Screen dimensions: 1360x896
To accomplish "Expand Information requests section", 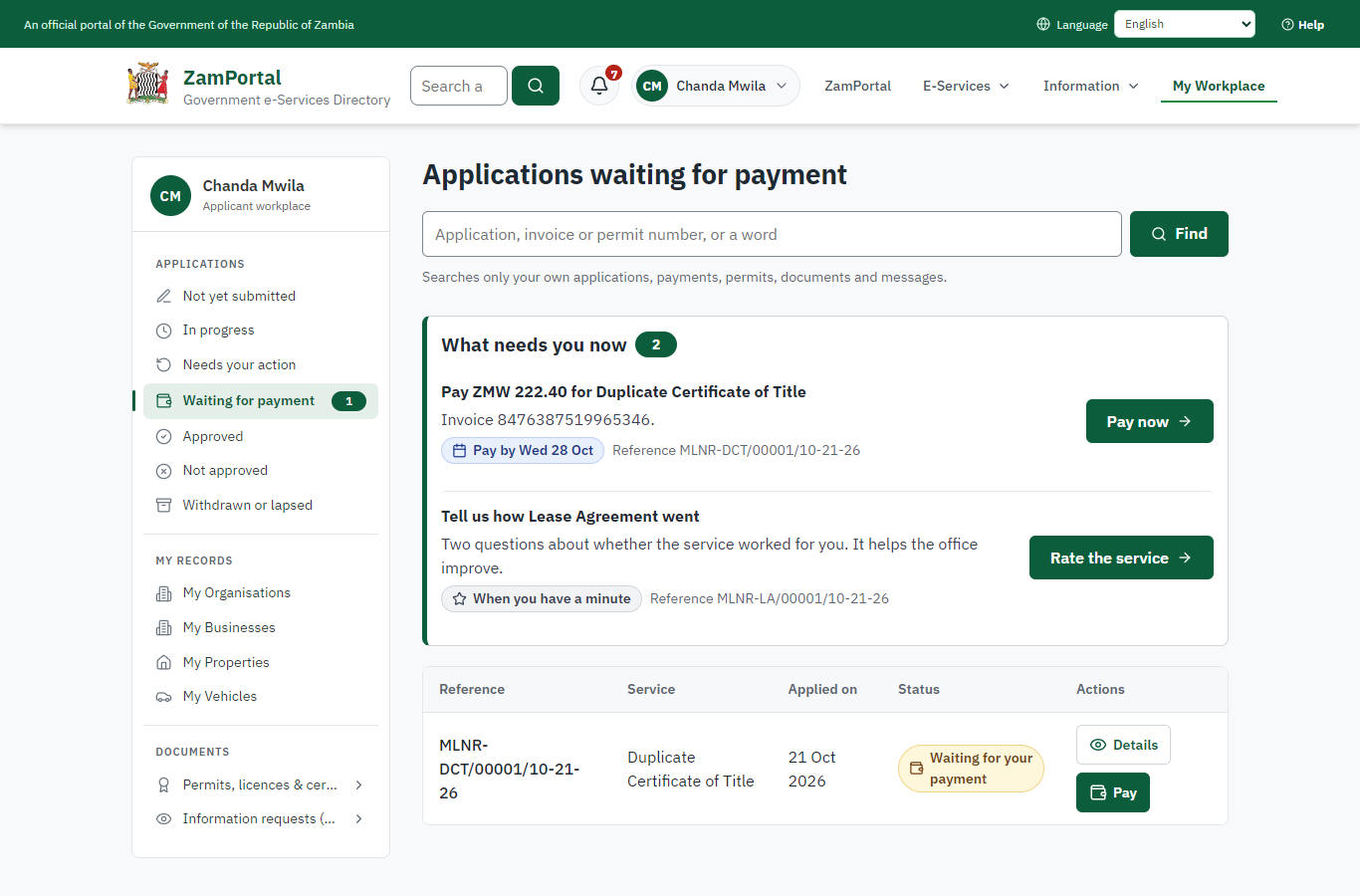I will point(261,819).
